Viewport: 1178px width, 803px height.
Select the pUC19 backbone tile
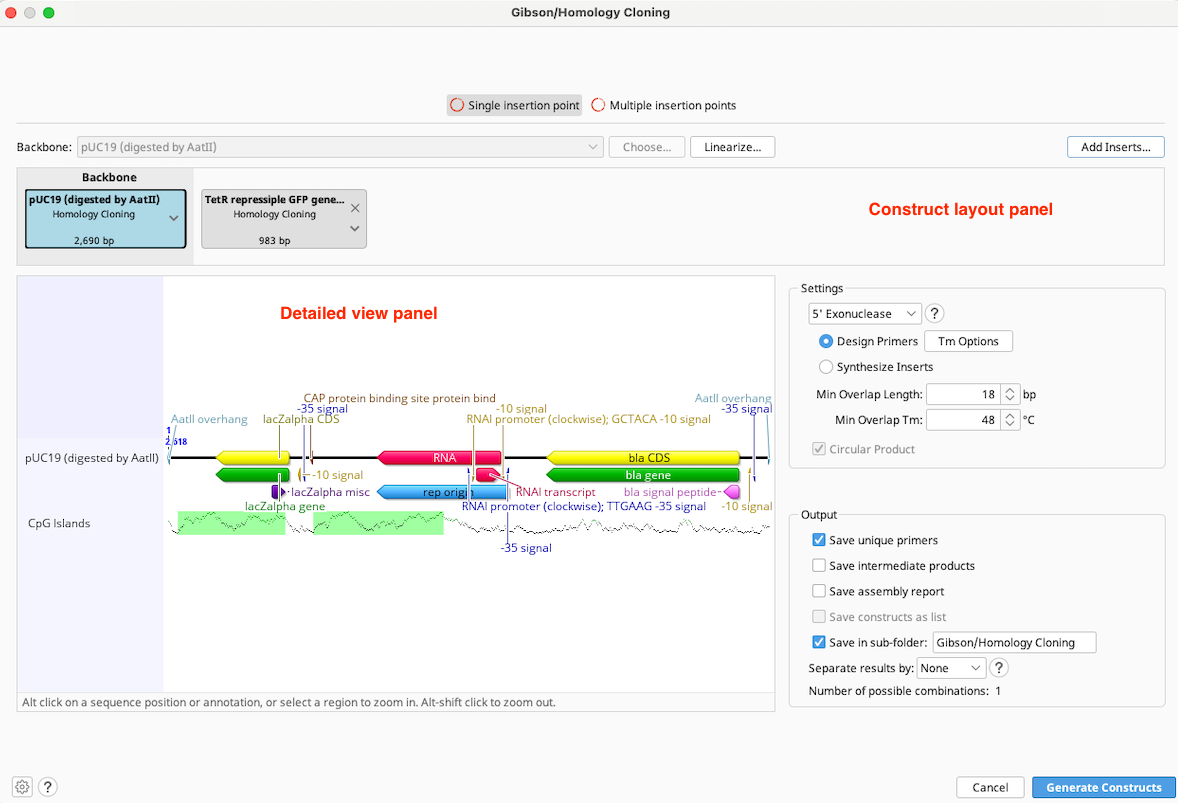[x=105, y=219]
